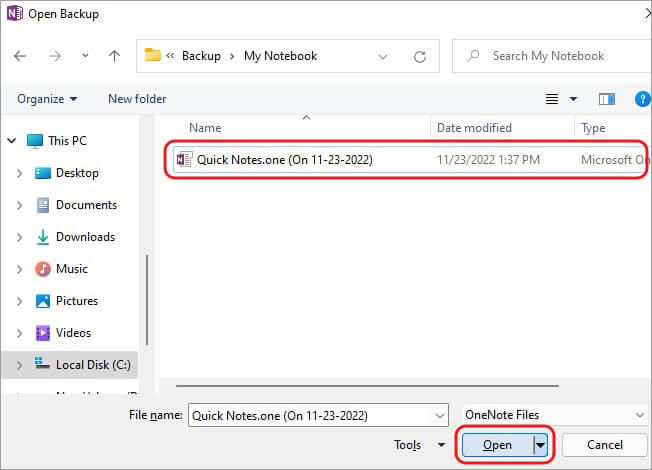Collapse the This PC tree node
Screen dimensions: 652x470
click(x=12, y=141)
